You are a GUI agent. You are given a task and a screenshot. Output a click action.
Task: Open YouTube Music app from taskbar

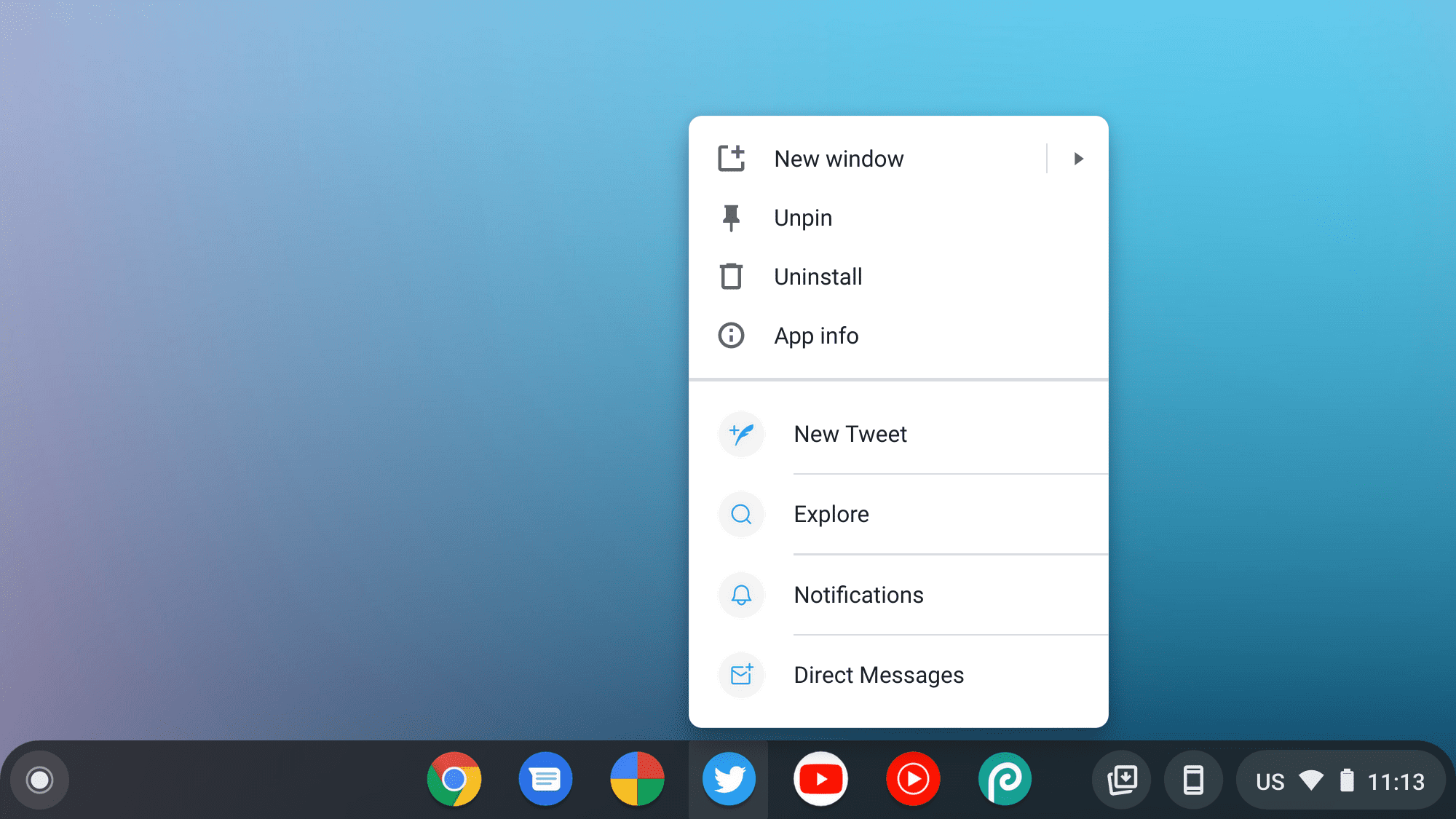tap(912, 779)
